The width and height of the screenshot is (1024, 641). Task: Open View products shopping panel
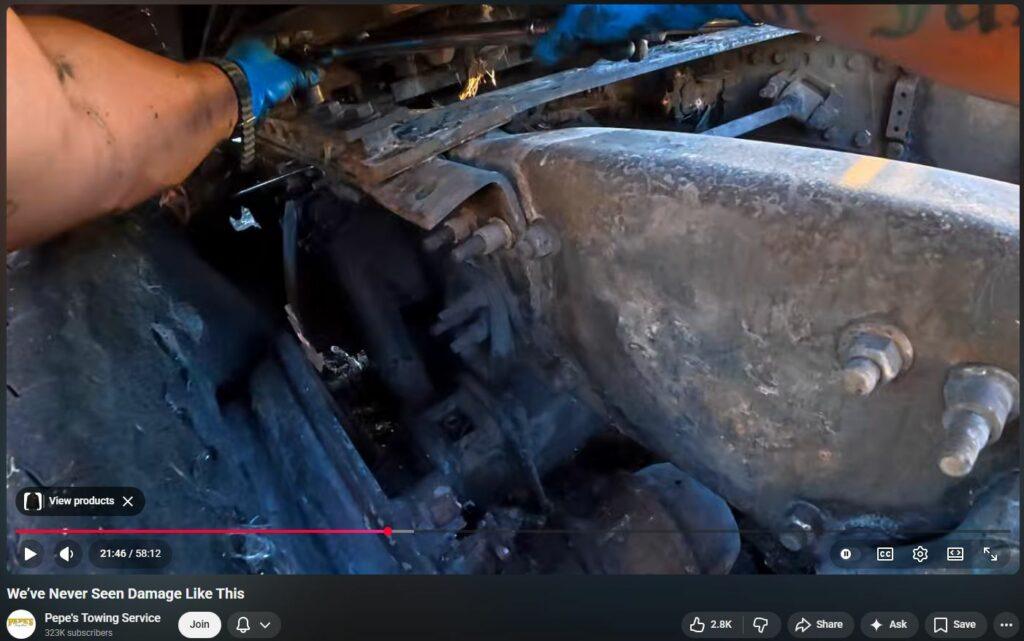pos(70,501)
